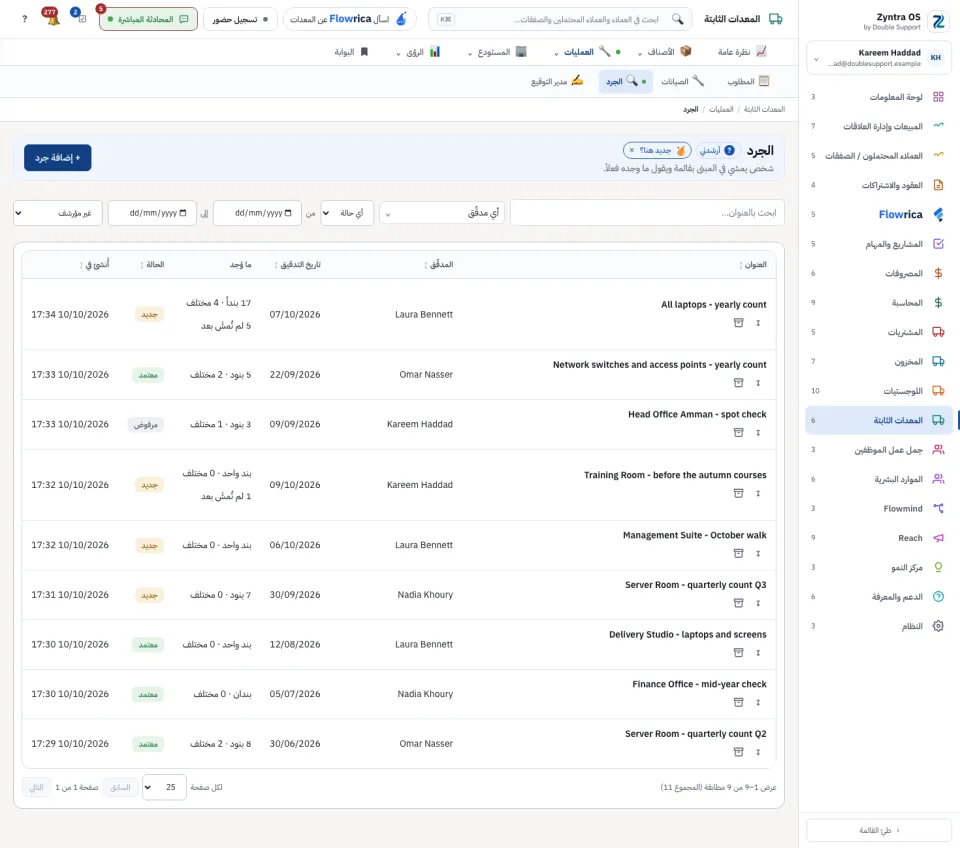Click the question mark help icon
This screenshot has width=960, height=848.
24,19
